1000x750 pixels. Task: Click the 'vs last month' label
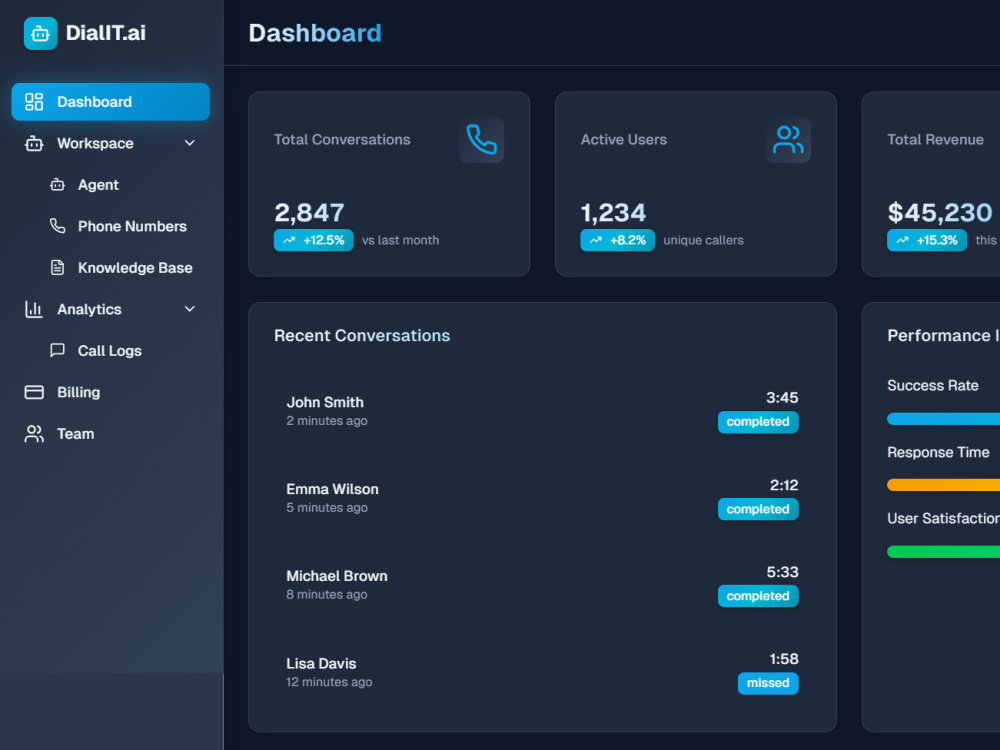[401, 240]
